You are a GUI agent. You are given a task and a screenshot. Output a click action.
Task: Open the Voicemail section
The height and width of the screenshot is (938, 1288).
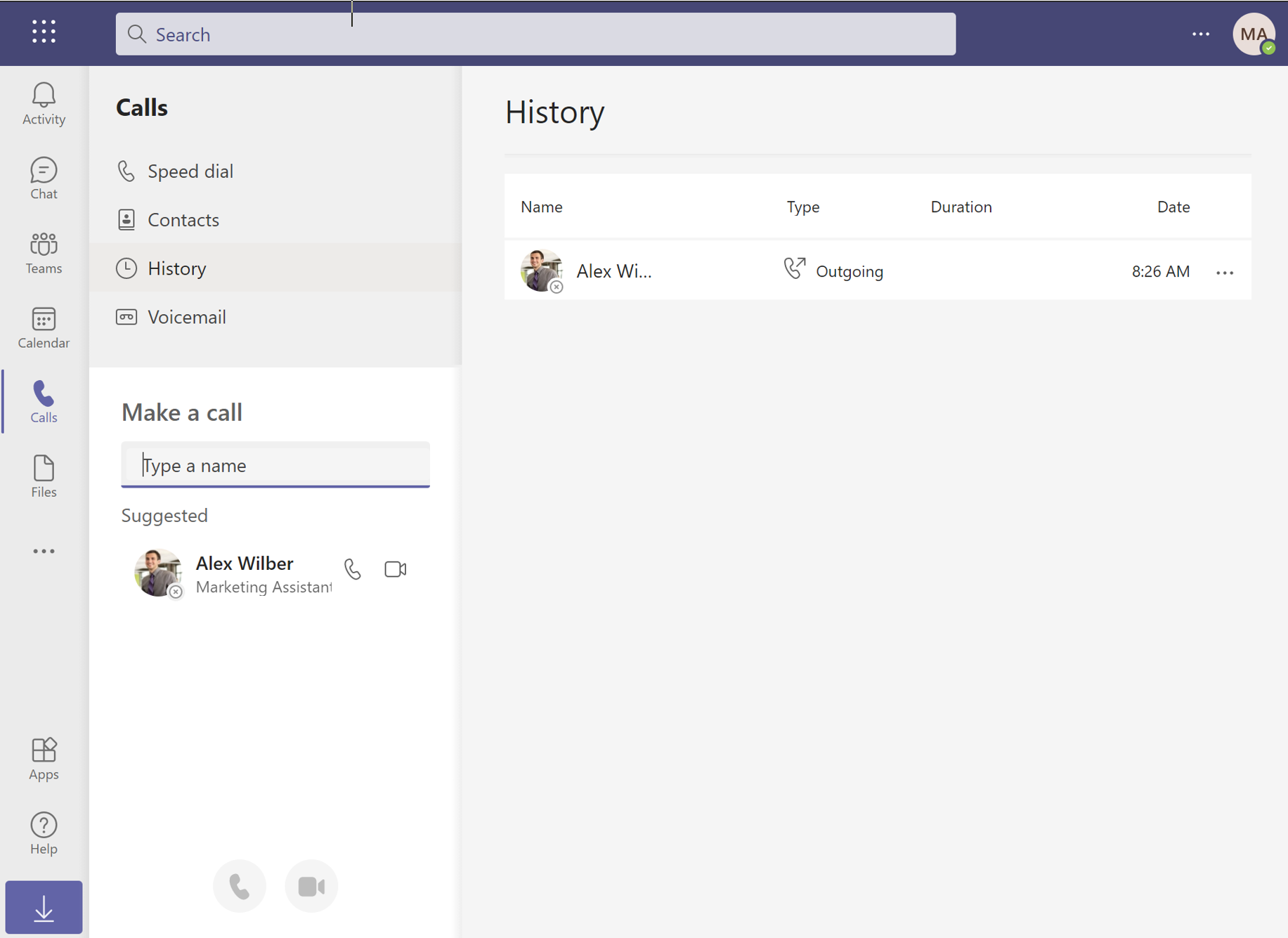click(x=186, y=317)
